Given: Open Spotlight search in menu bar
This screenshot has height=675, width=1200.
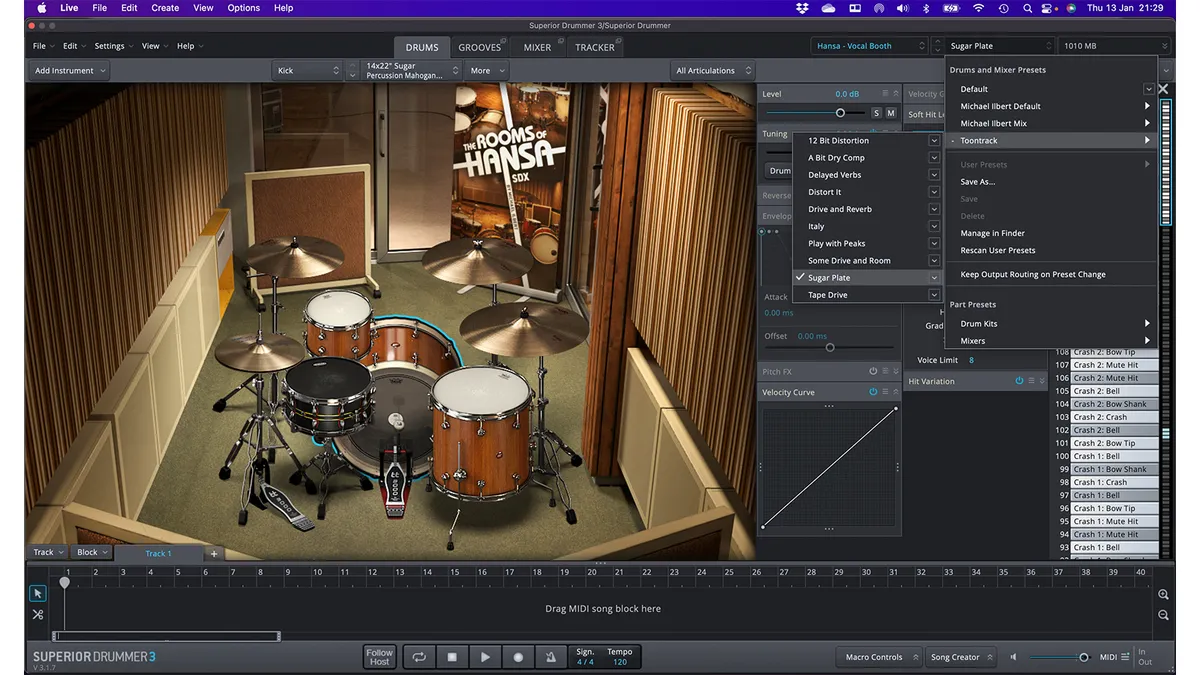Looking at the screenshot, I should [x=1028, y=8].
